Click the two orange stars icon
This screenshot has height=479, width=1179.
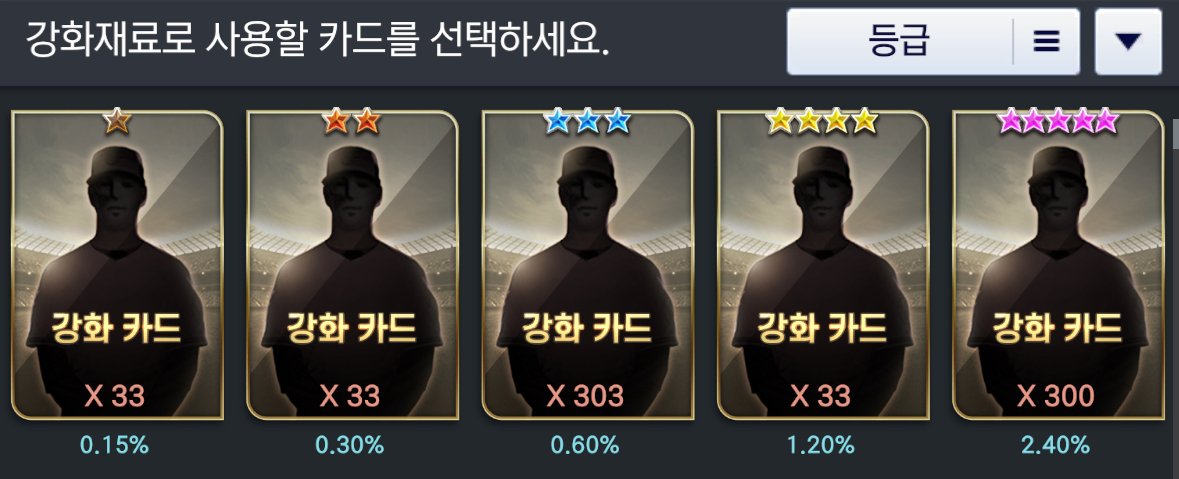tap(352, 121)
